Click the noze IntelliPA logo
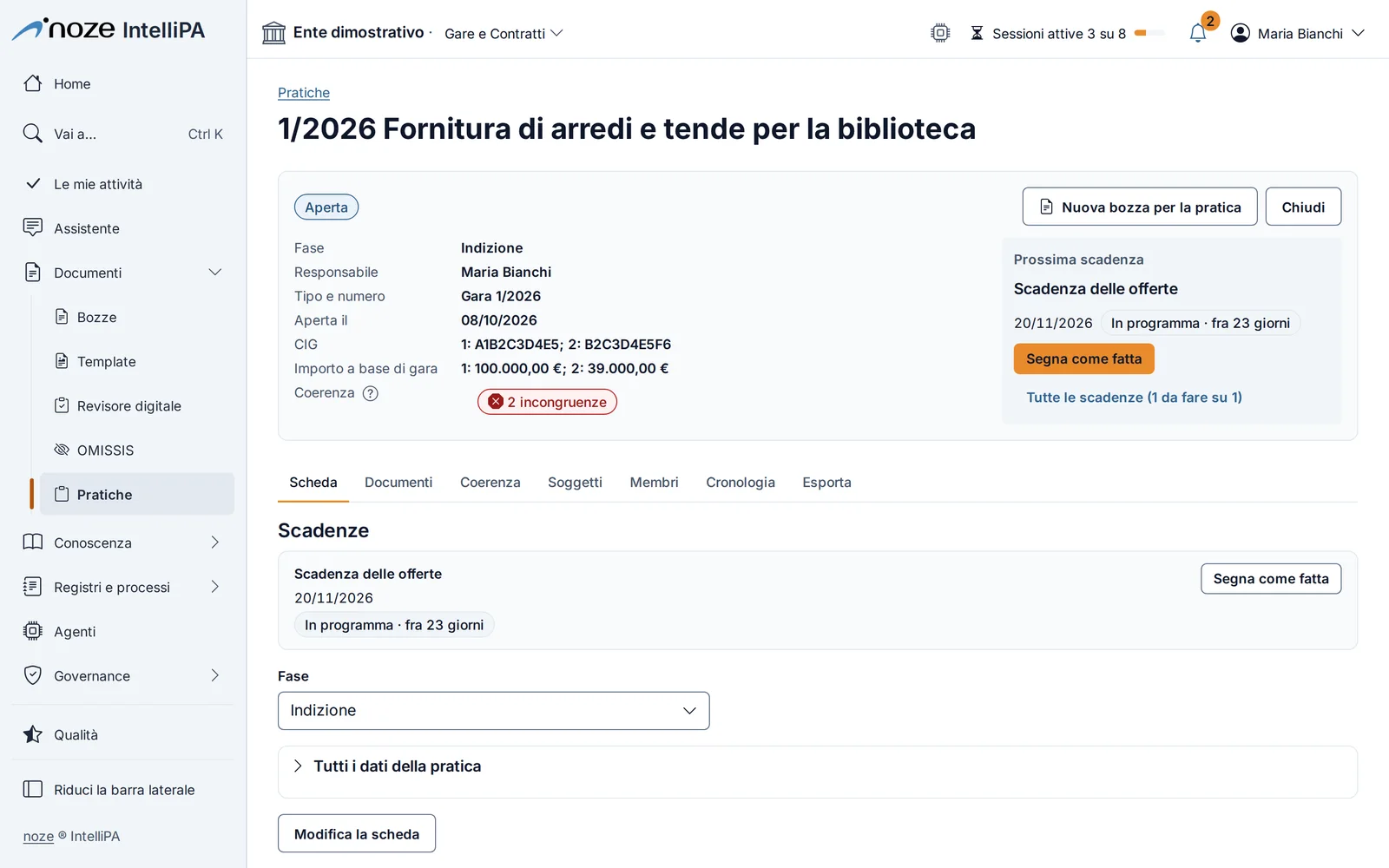The width and height of the screenshot is (1389, 868). pos(109,30)
